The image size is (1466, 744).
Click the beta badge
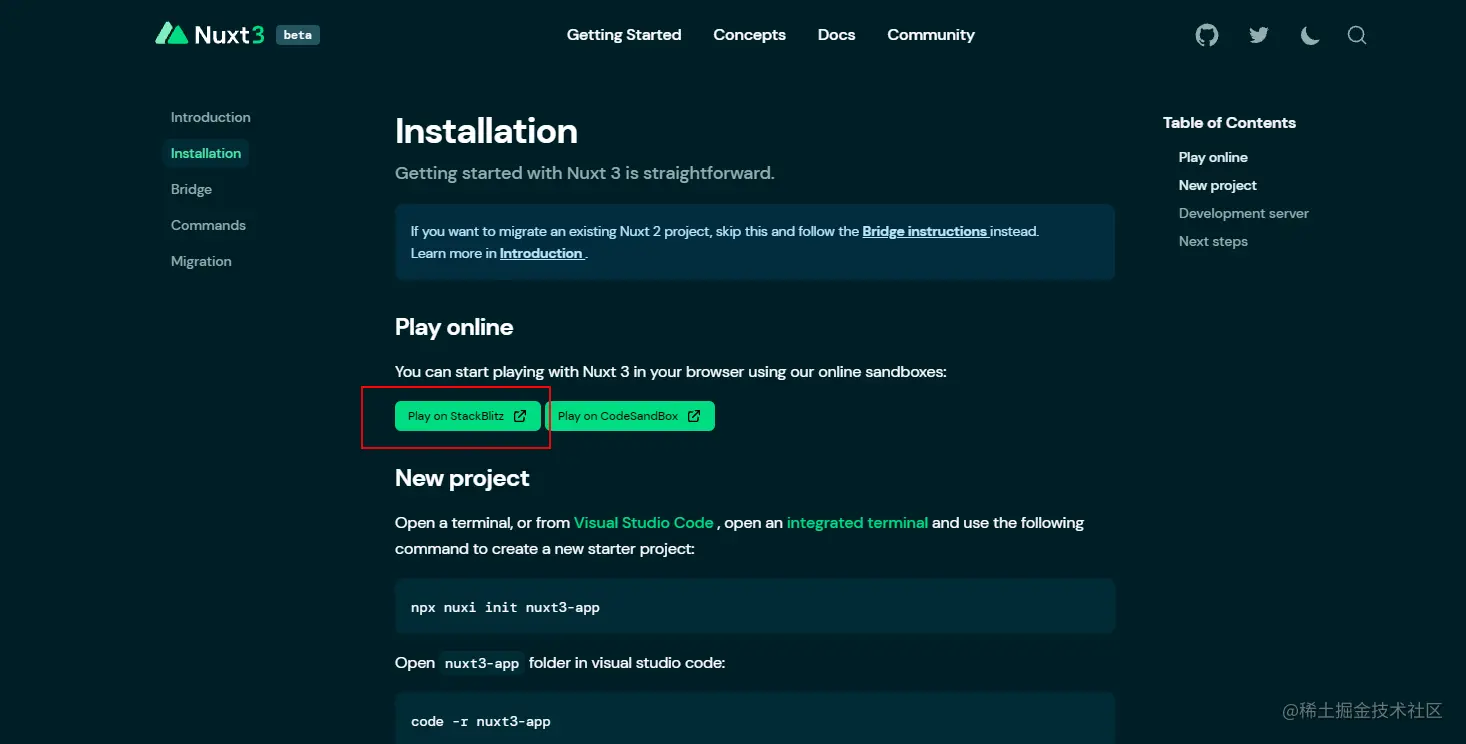[x=298, y=35]
